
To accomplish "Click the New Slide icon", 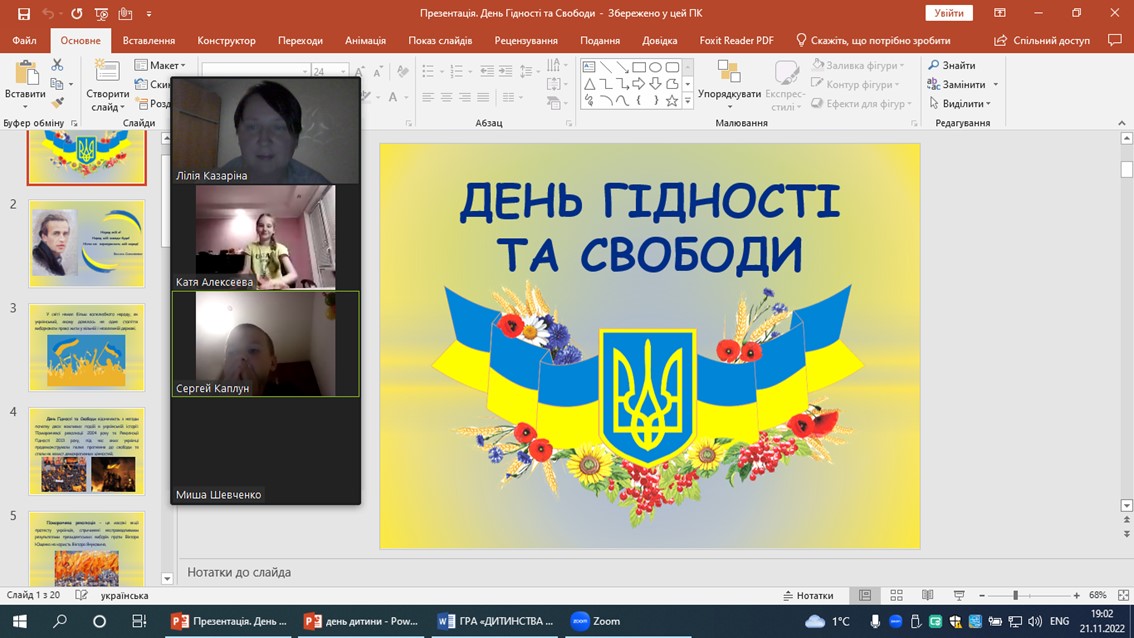I will tap(107, 73).
